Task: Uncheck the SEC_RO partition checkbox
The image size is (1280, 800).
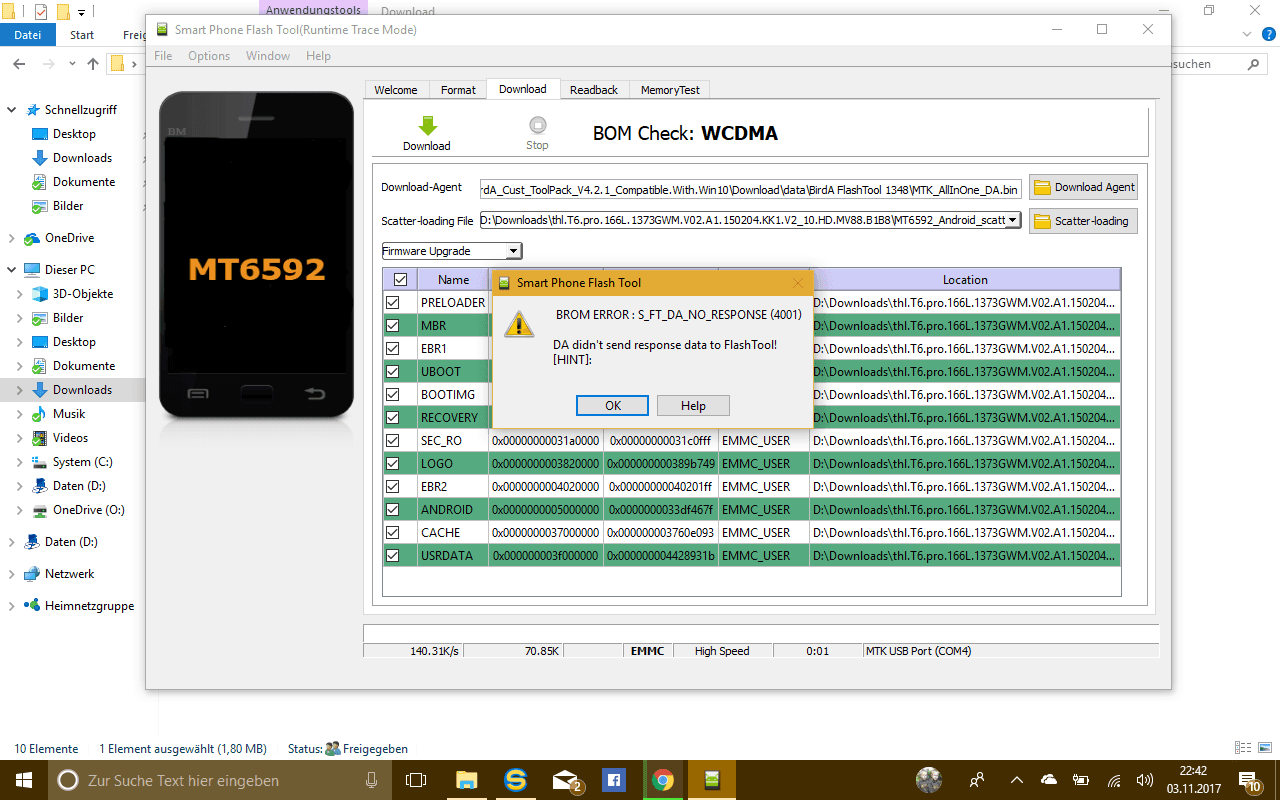Action: click(x=393, y=440)
